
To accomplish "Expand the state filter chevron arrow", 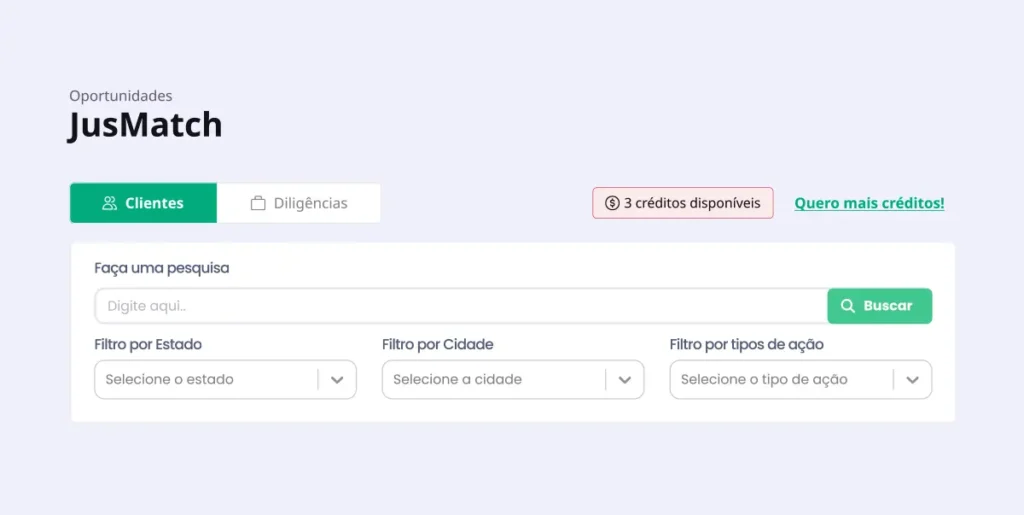I will [x=337, y=380].
